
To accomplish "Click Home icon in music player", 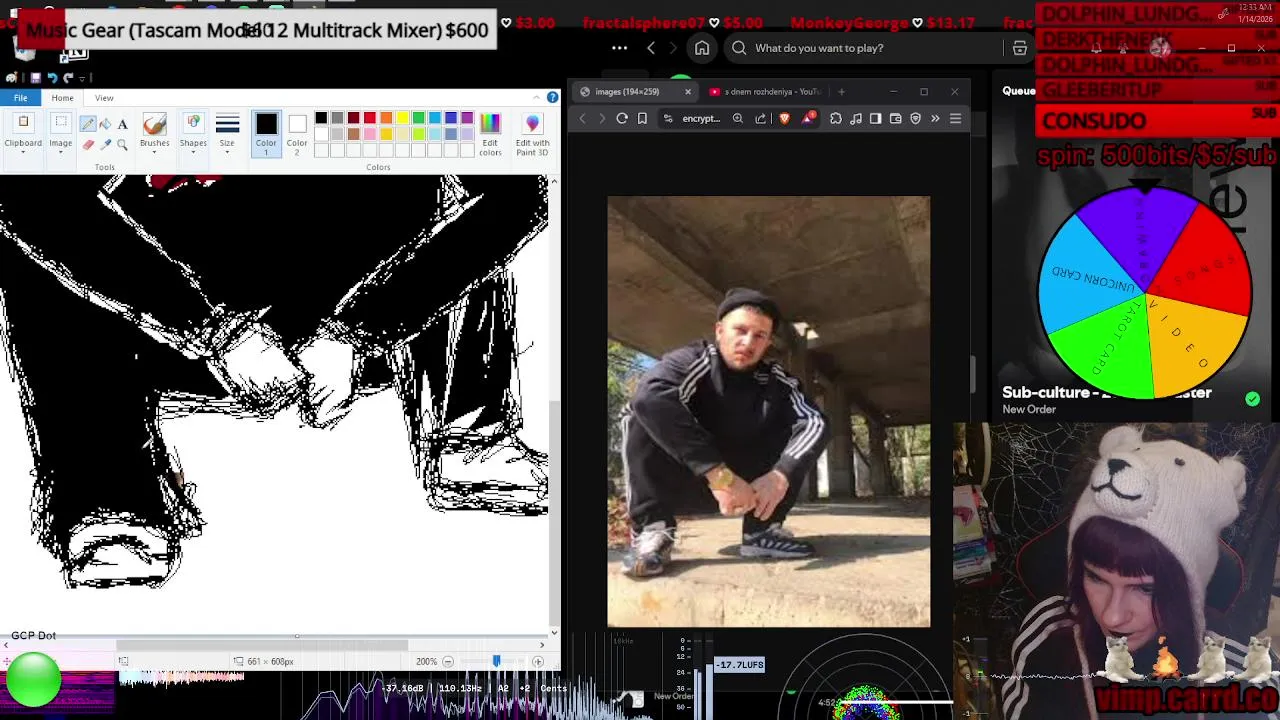I will 702,48.
